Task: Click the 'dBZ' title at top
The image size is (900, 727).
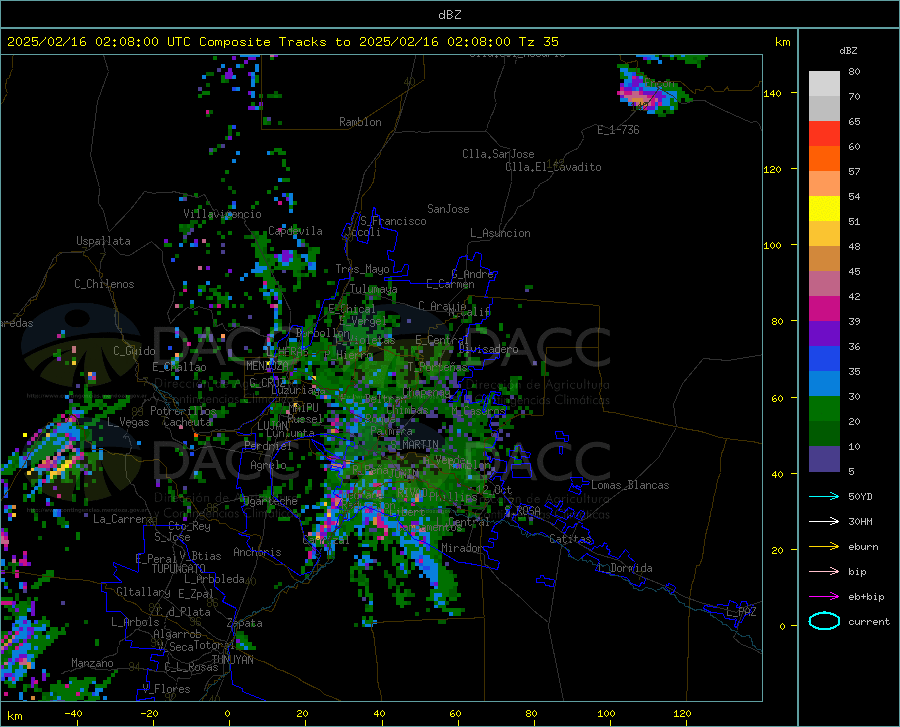Action: pos(449,15)
